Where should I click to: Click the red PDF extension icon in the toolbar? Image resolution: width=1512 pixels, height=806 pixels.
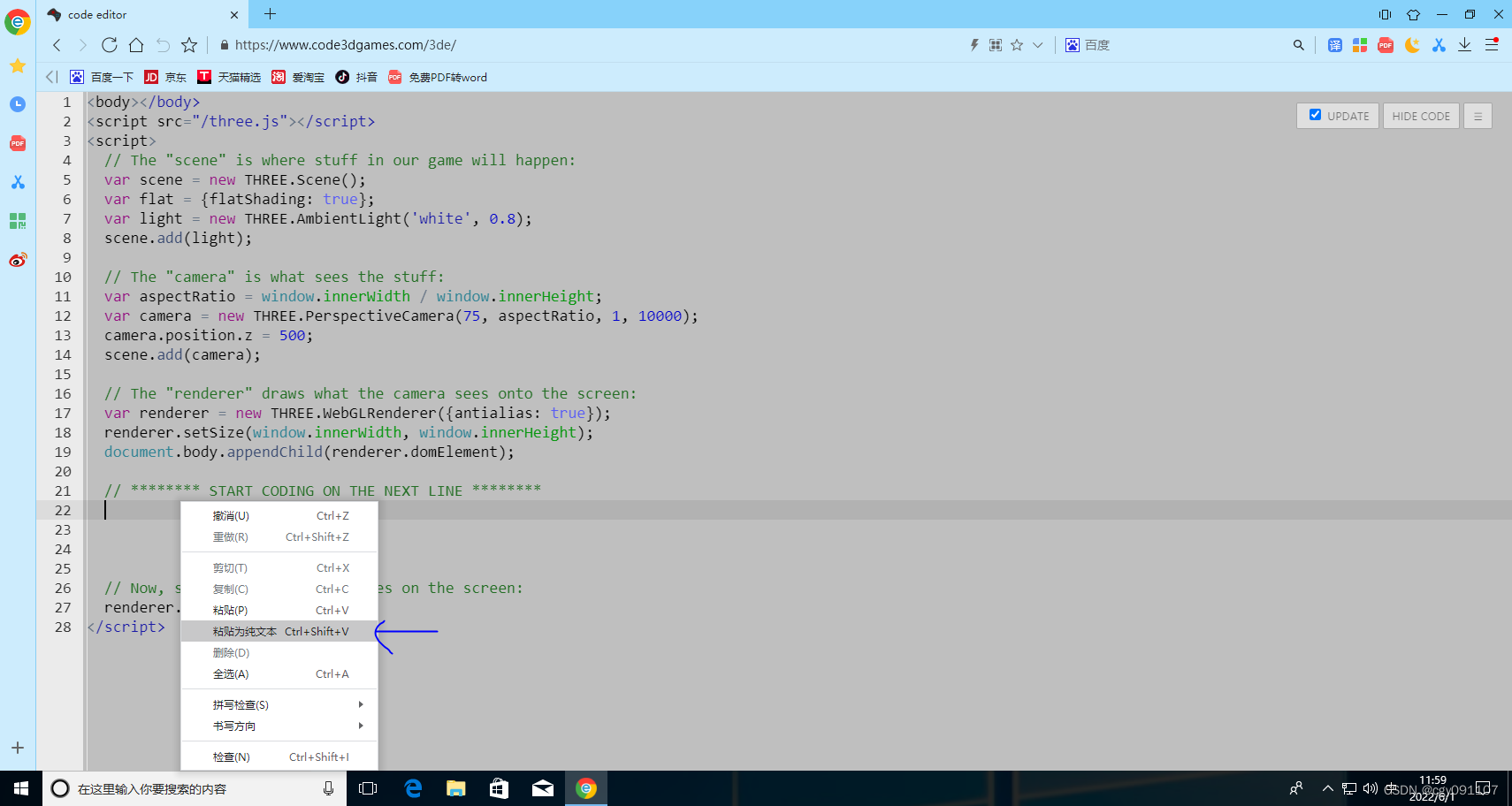[1386, 45]
